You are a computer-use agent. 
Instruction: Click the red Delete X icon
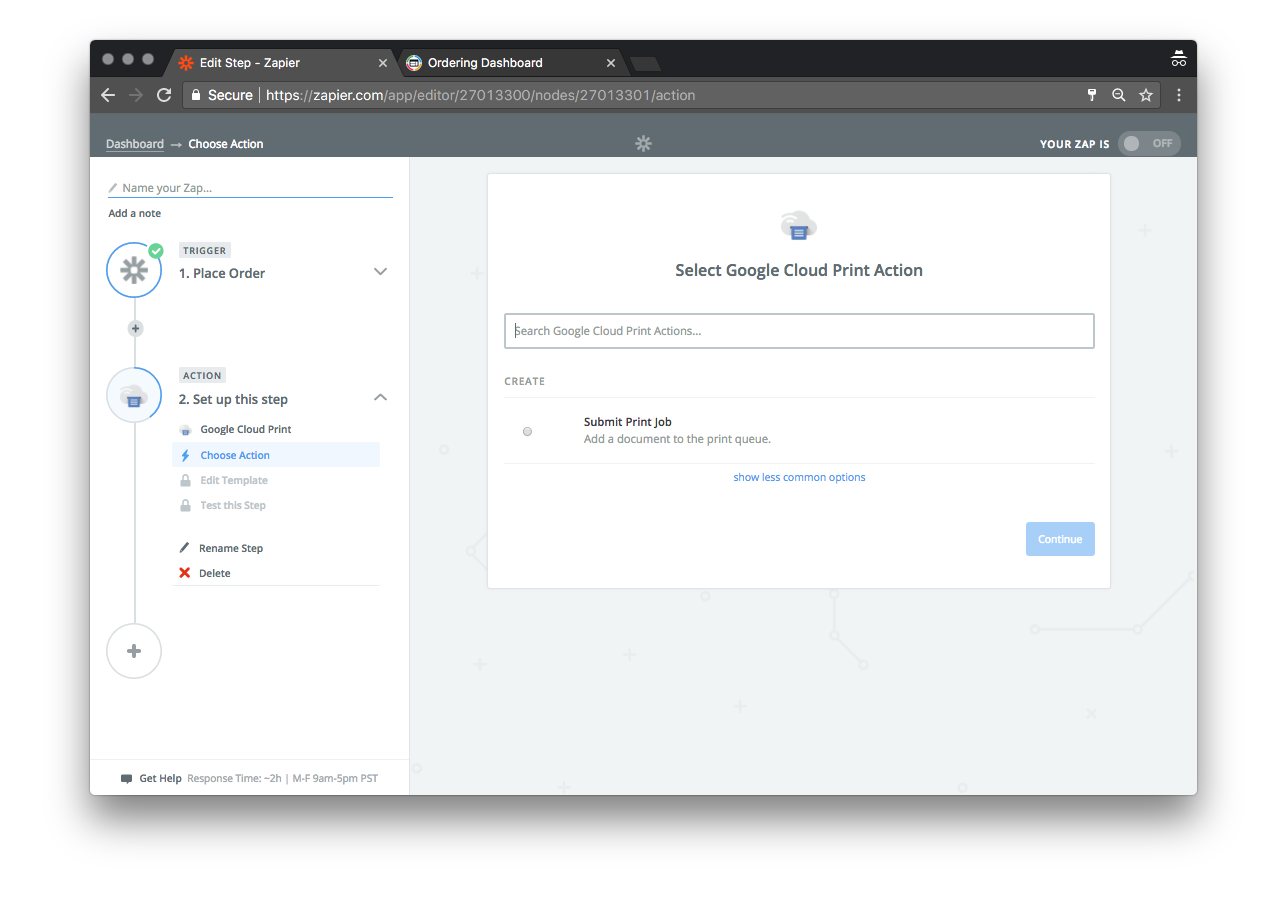[185, 573]
